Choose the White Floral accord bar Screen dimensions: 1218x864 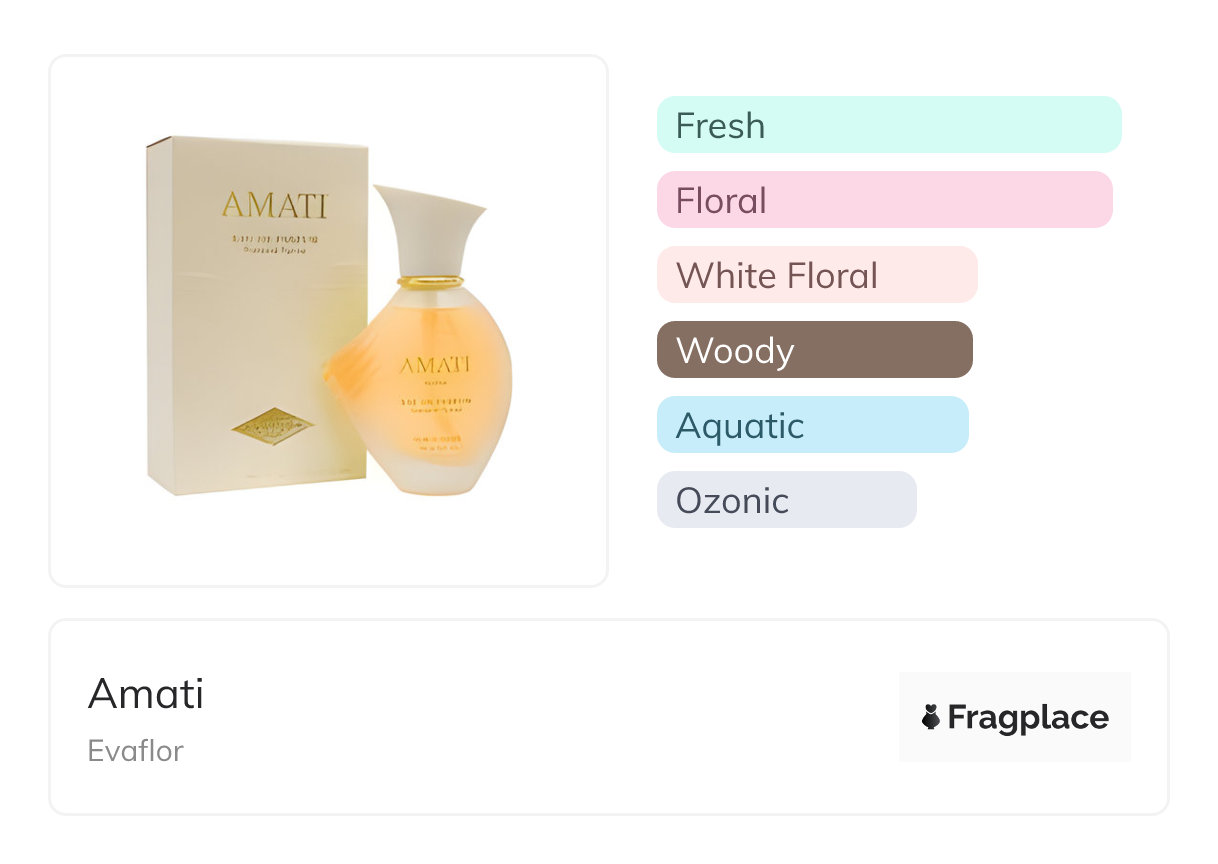tap(816, 275)
